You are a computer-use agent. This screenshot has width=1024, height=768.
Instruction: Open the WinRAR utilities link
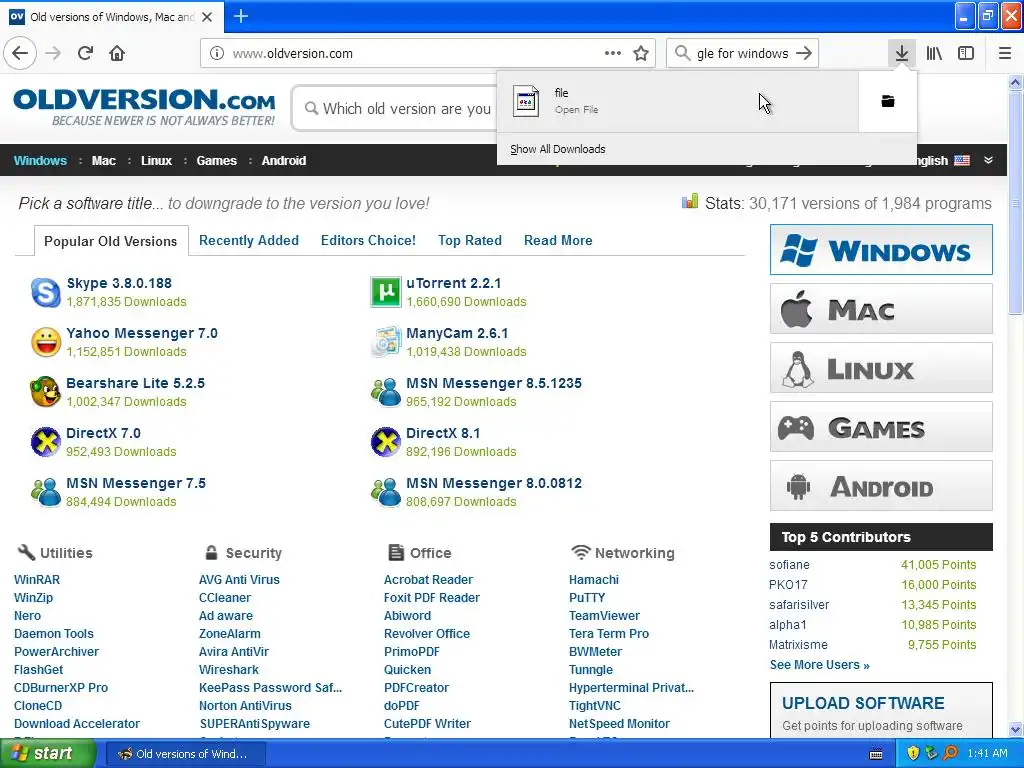coord(37,579)
